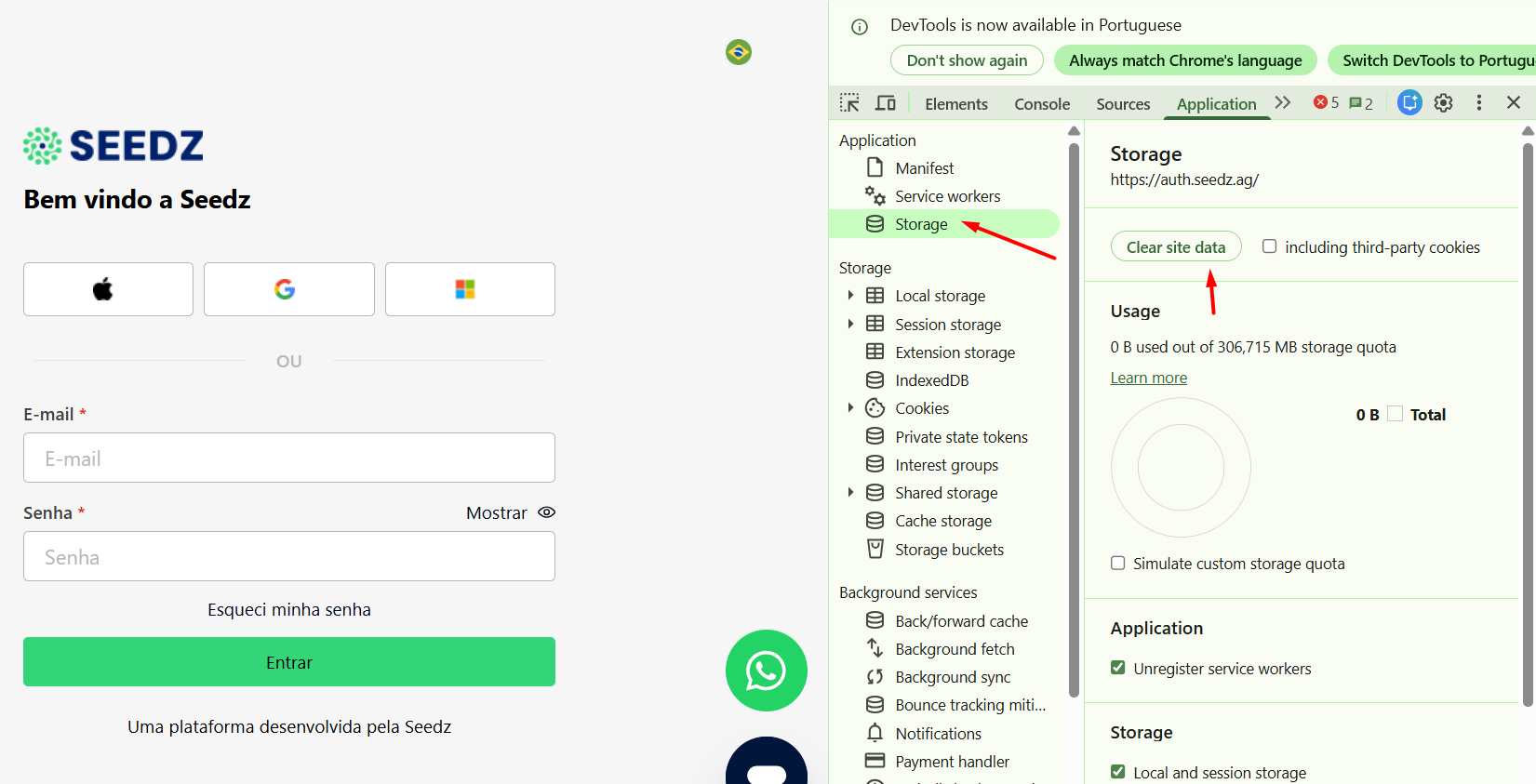Sign in with the Google icon button
The width and height of the screenshot is (1536, 784).
pyautogui.click(x=288, y=289)
